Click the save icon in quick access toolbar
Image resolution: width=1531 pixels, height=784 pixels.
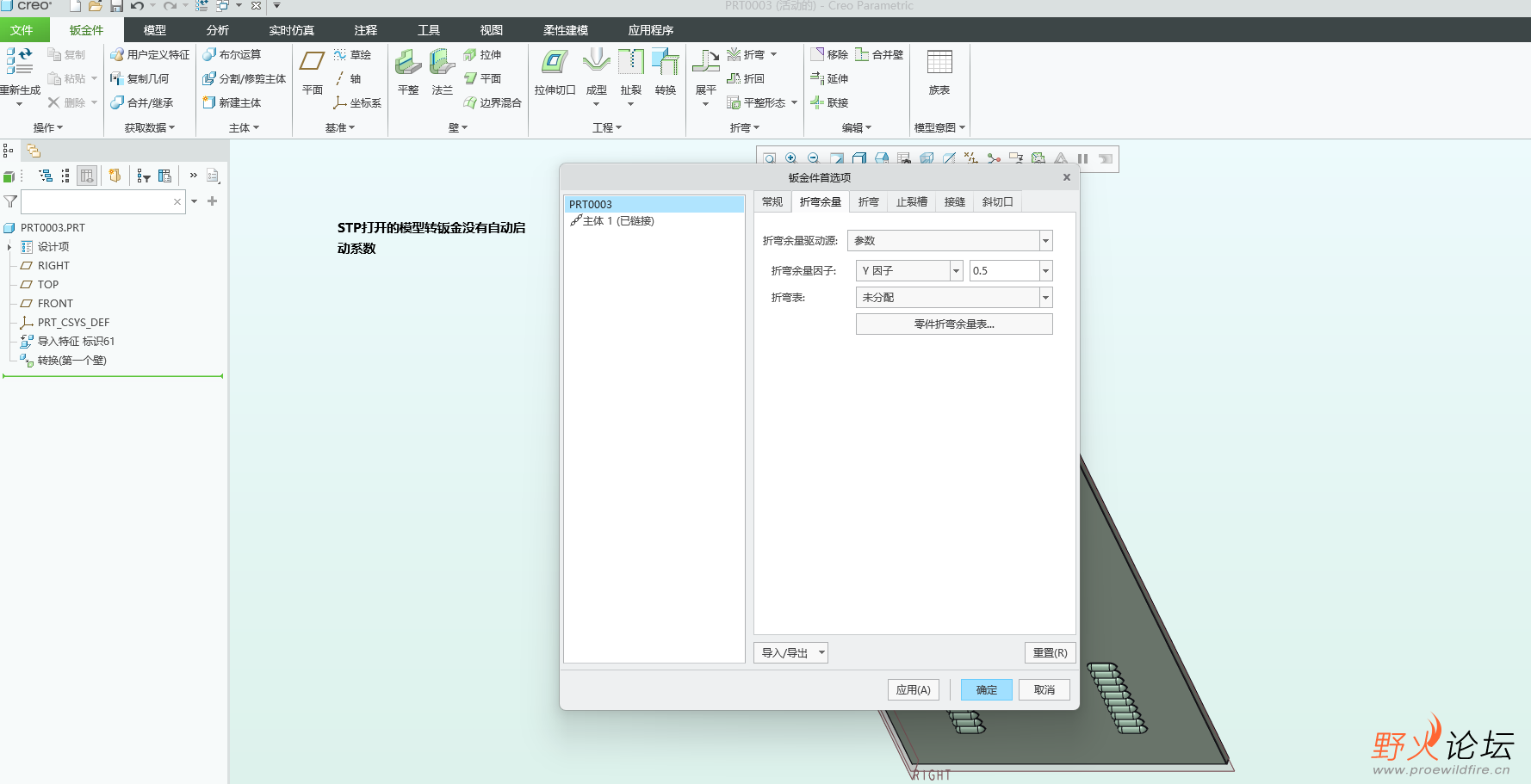click(x=116, y=6)
